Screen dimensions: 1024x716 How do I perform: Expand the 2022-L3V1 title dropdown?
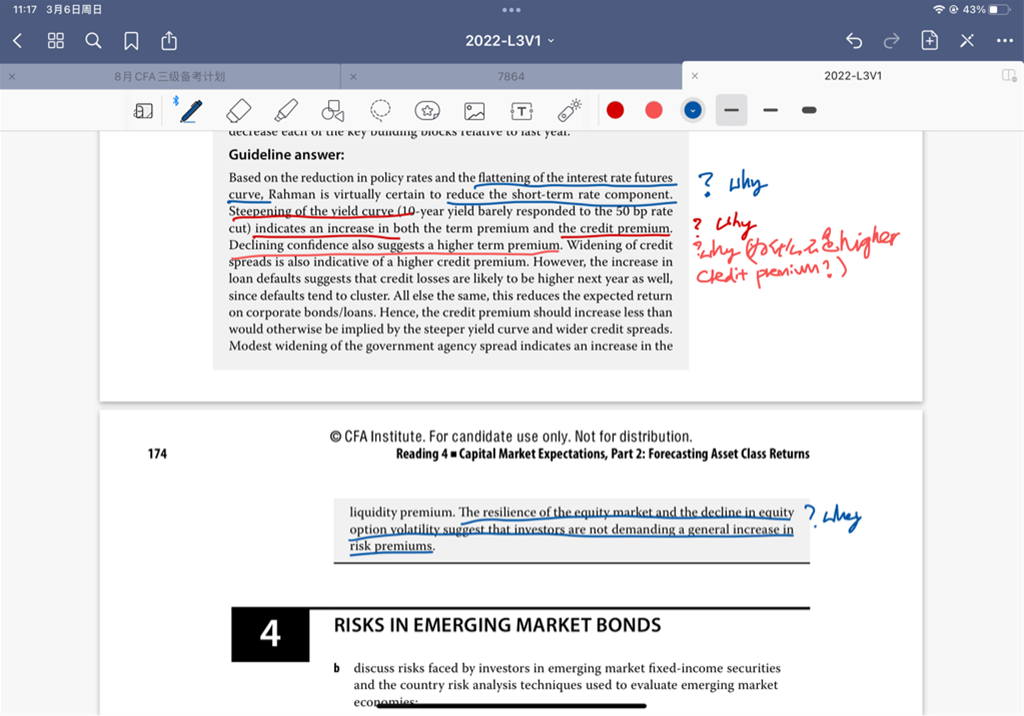510,41
